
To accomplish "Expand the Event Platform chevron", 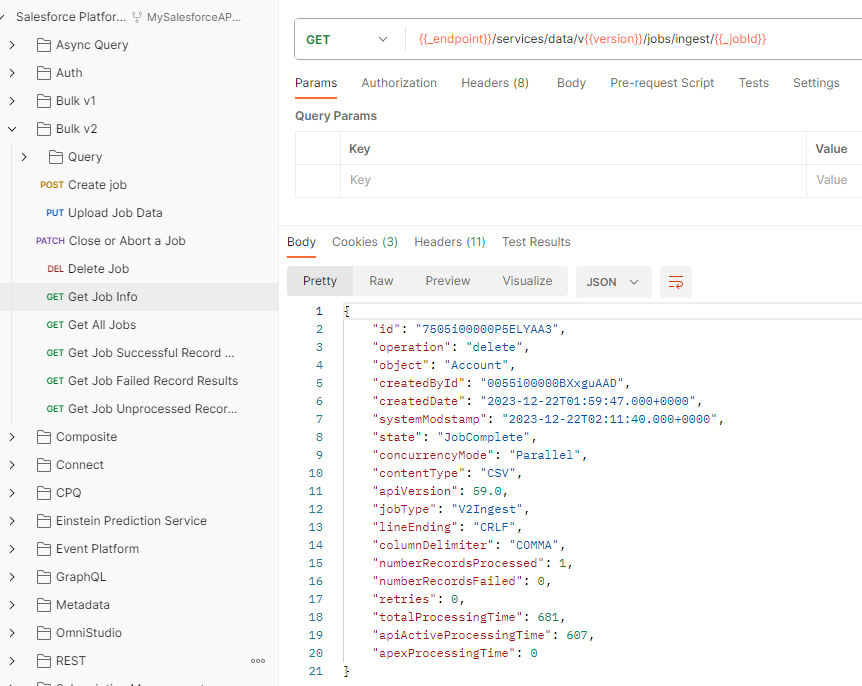I will point(12,549).
